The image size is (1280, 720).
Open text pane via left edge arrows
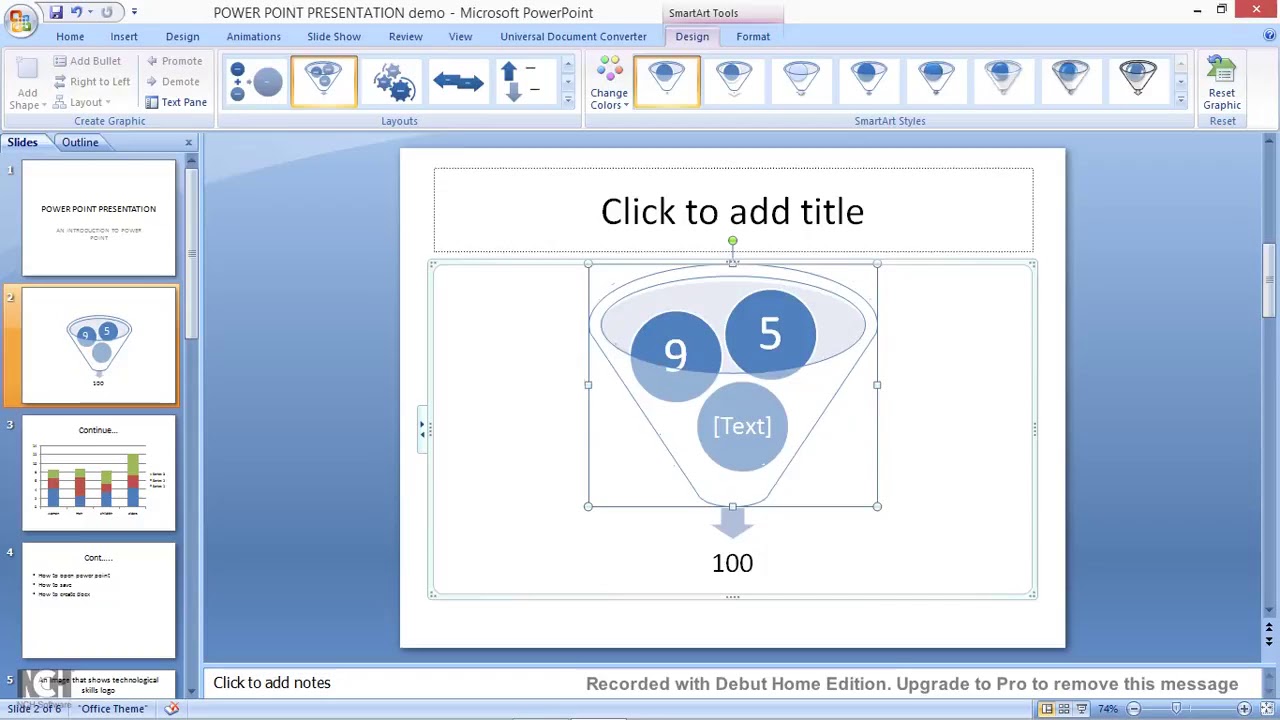423,429
